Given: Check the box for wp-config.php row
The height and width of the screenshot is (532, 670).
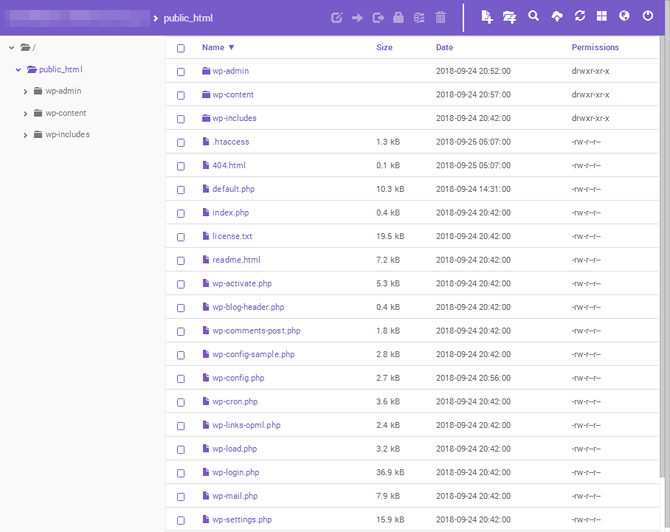Looking at the screenshot, I should (181, 379).
